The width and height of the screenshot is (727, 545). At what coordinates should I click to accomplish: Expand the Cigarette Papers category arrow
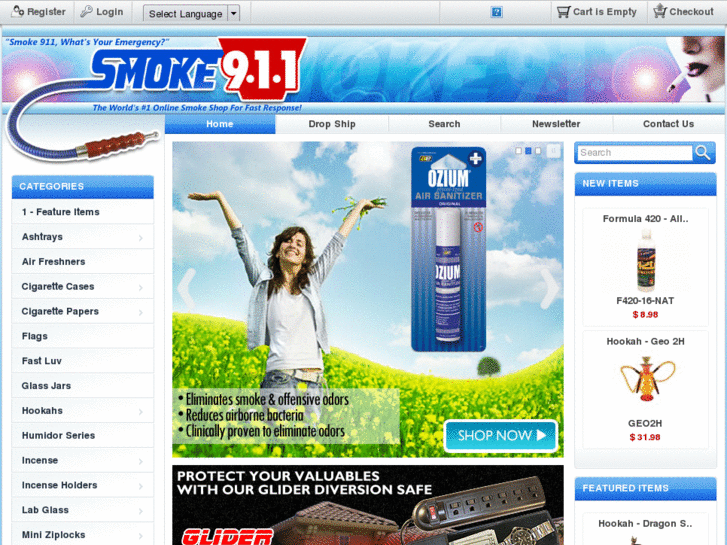(140, 313)
